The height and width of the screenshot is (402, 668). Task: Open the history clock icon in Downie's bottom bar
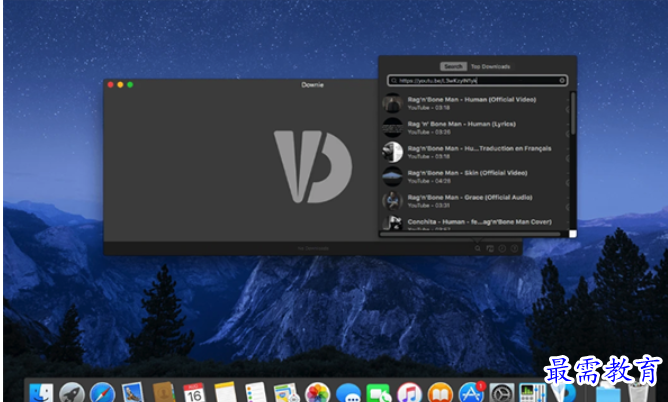pyautogui.click(x=502, y=249)
